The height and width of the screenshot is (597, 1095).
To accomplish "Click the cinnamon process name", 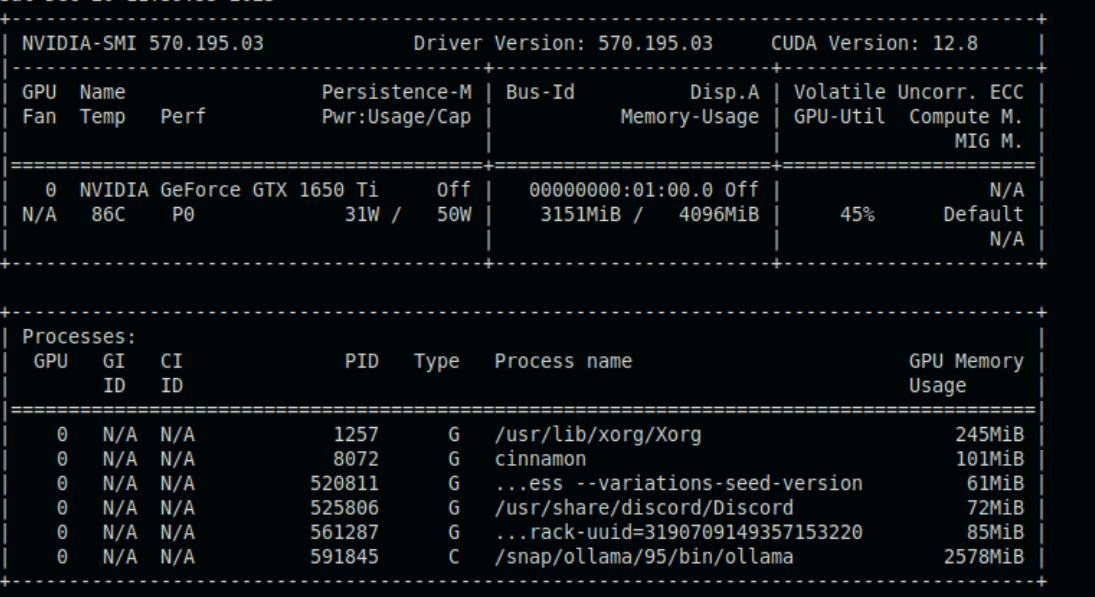I will tap(540, 459).
